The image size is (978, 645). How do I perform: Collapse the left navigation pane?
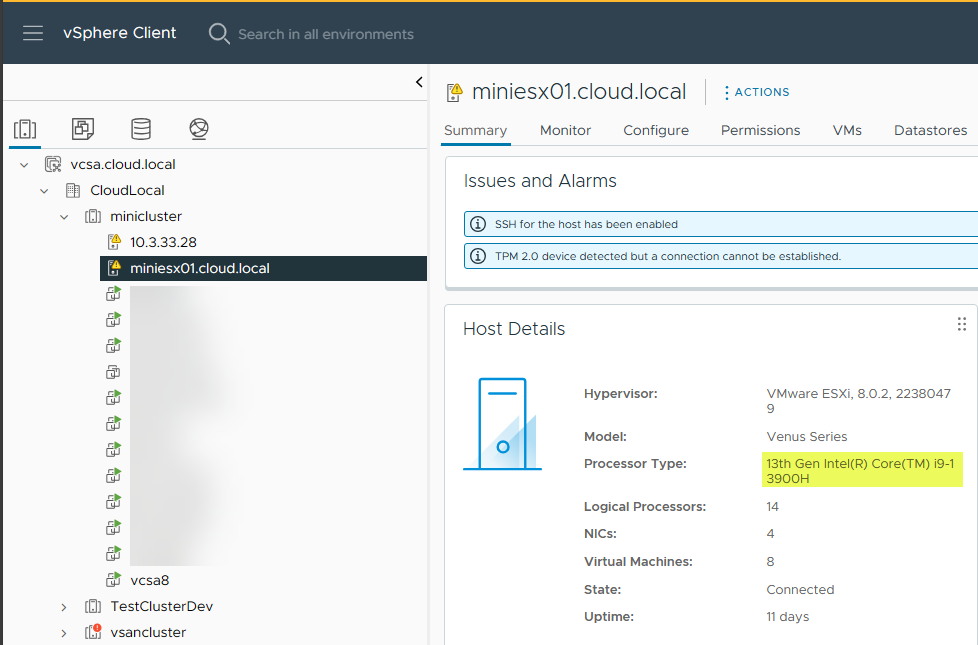coord(419,82)
